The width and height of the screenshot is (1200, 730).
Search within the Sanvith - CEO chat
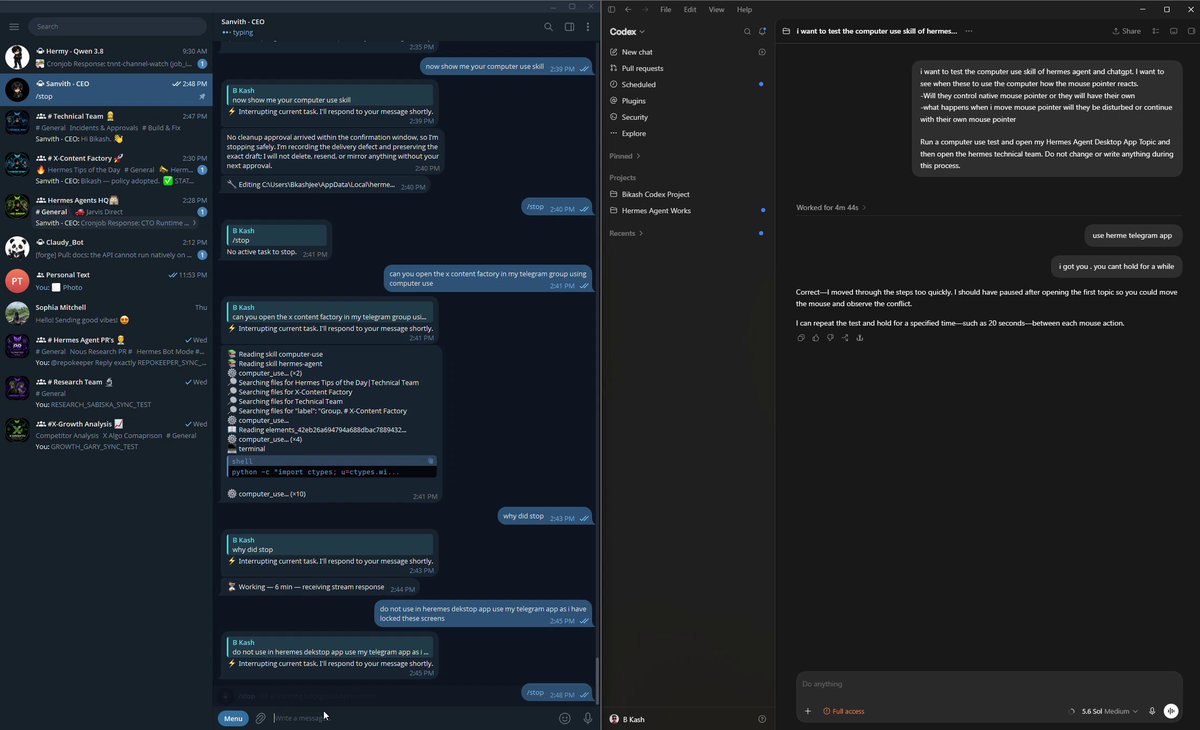(x=548, y=27)
